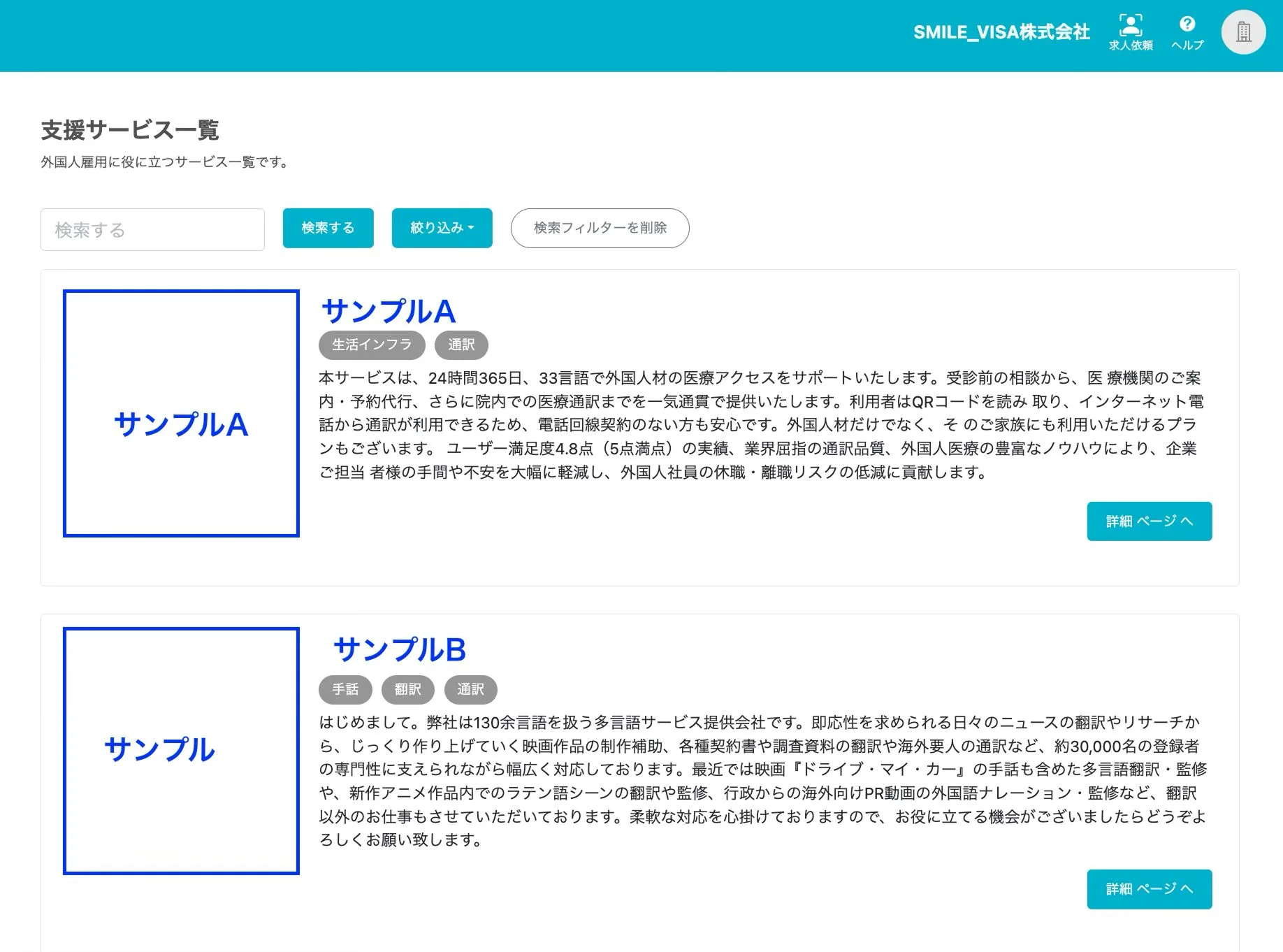The height and width of the screenshot is (952, 1283).
Task: Open the 求人依頼 icon in the header
Action: click(1130, 29)
